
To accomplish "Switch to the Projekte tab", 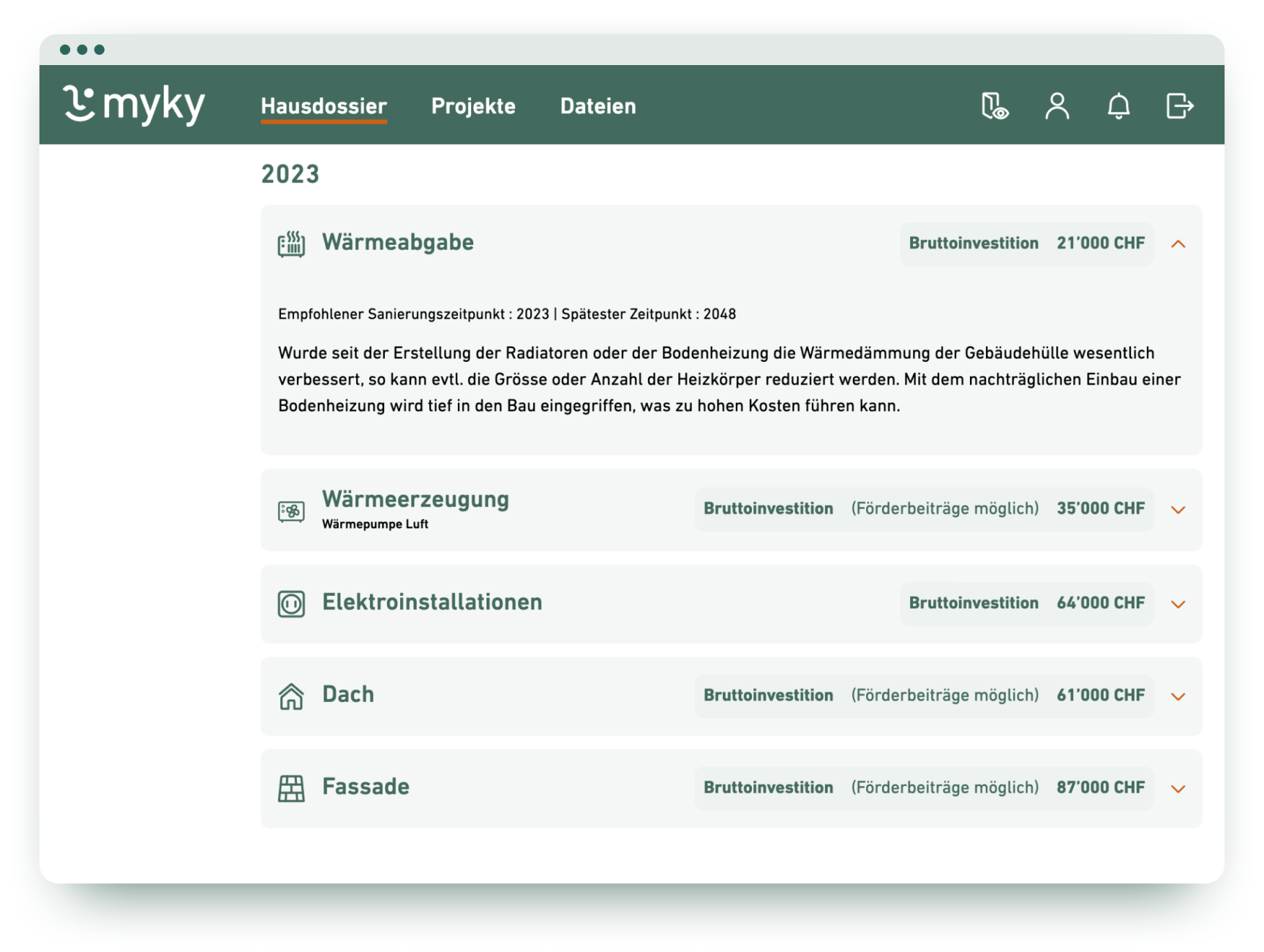I will point(473,106).
